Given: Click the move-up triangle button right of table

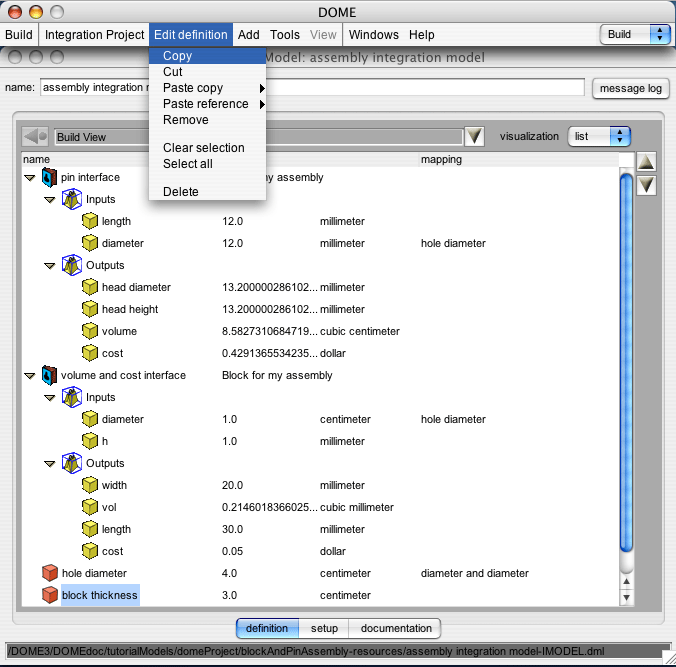Looking at the screenshot, I should coord(646,162).
